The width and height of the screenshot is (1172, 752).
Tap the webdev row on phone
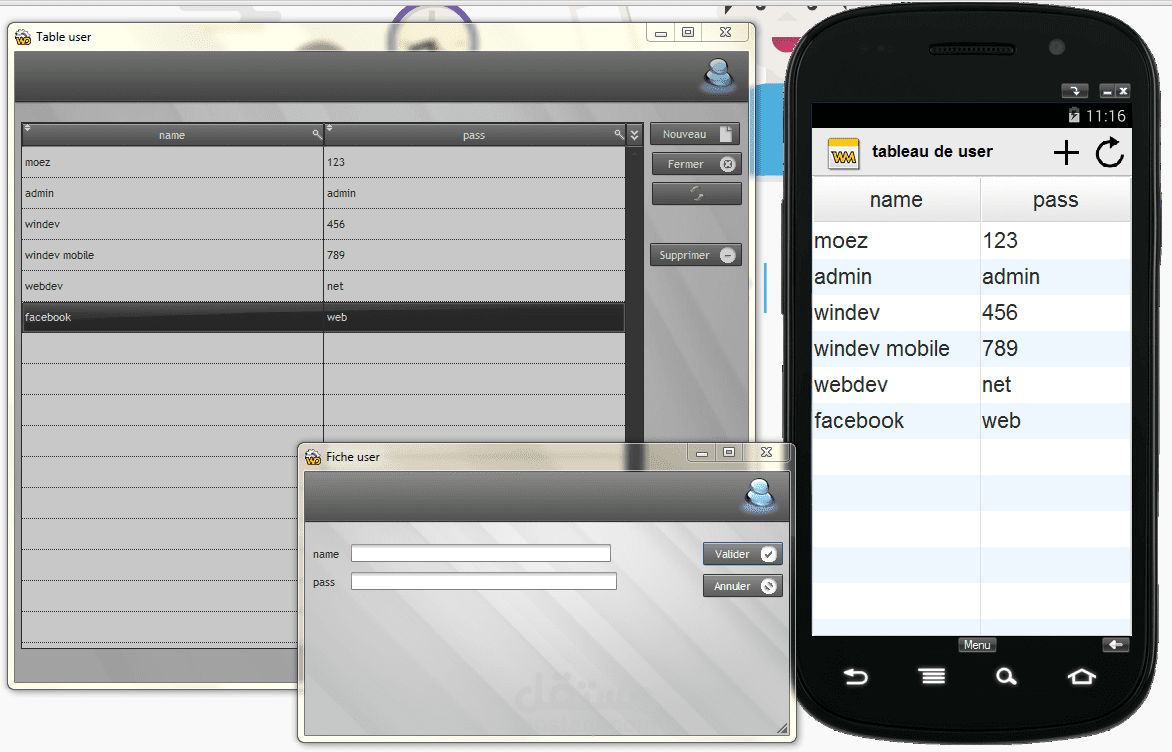[972, 385]
